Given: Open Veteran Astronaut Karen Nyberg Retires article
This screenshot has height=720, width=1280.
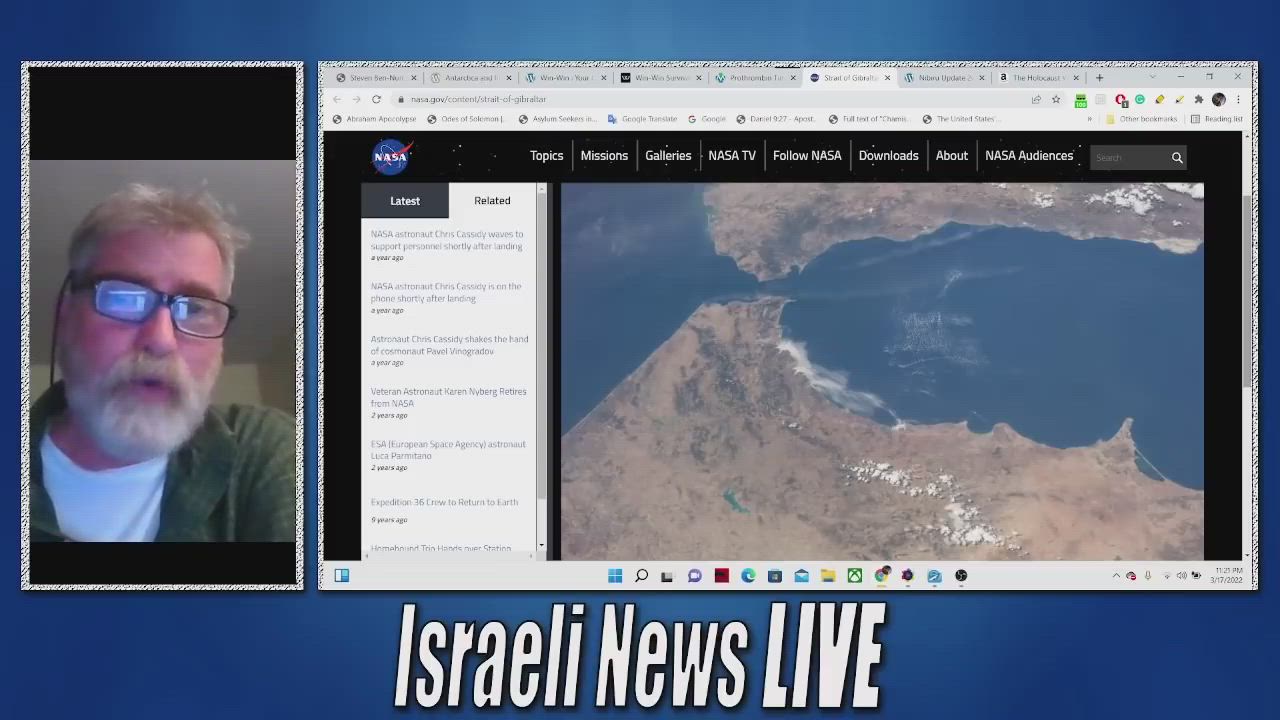Looking at the screenshot, I should (448, 397).
